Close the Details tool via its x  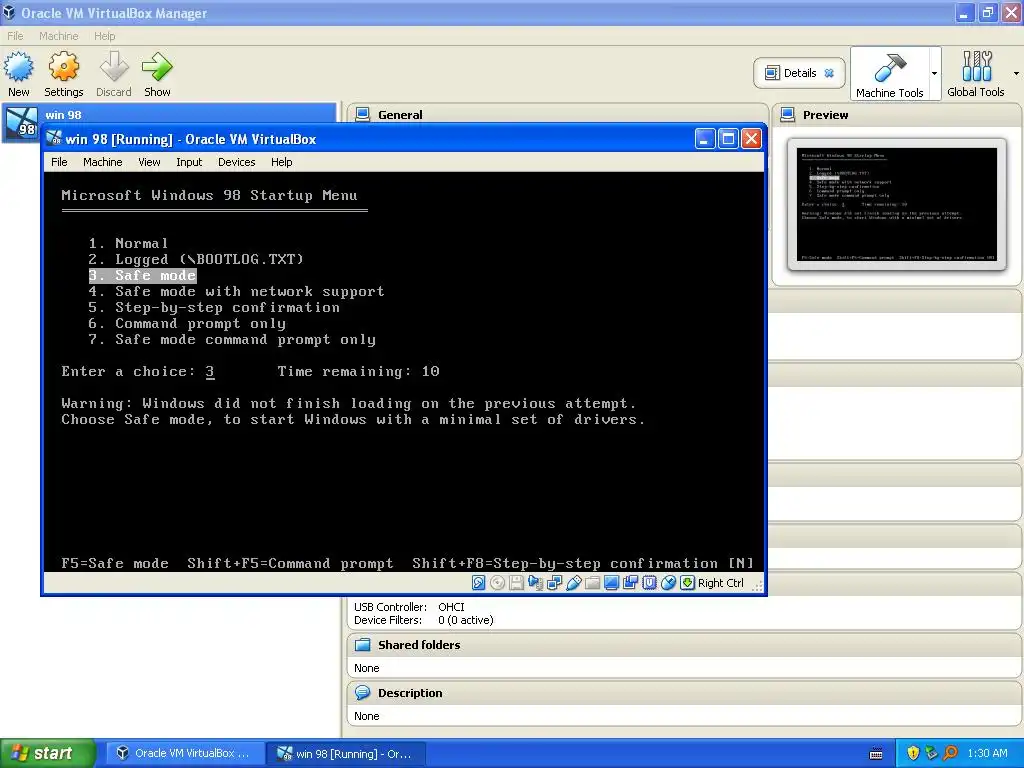click(829, 72)
